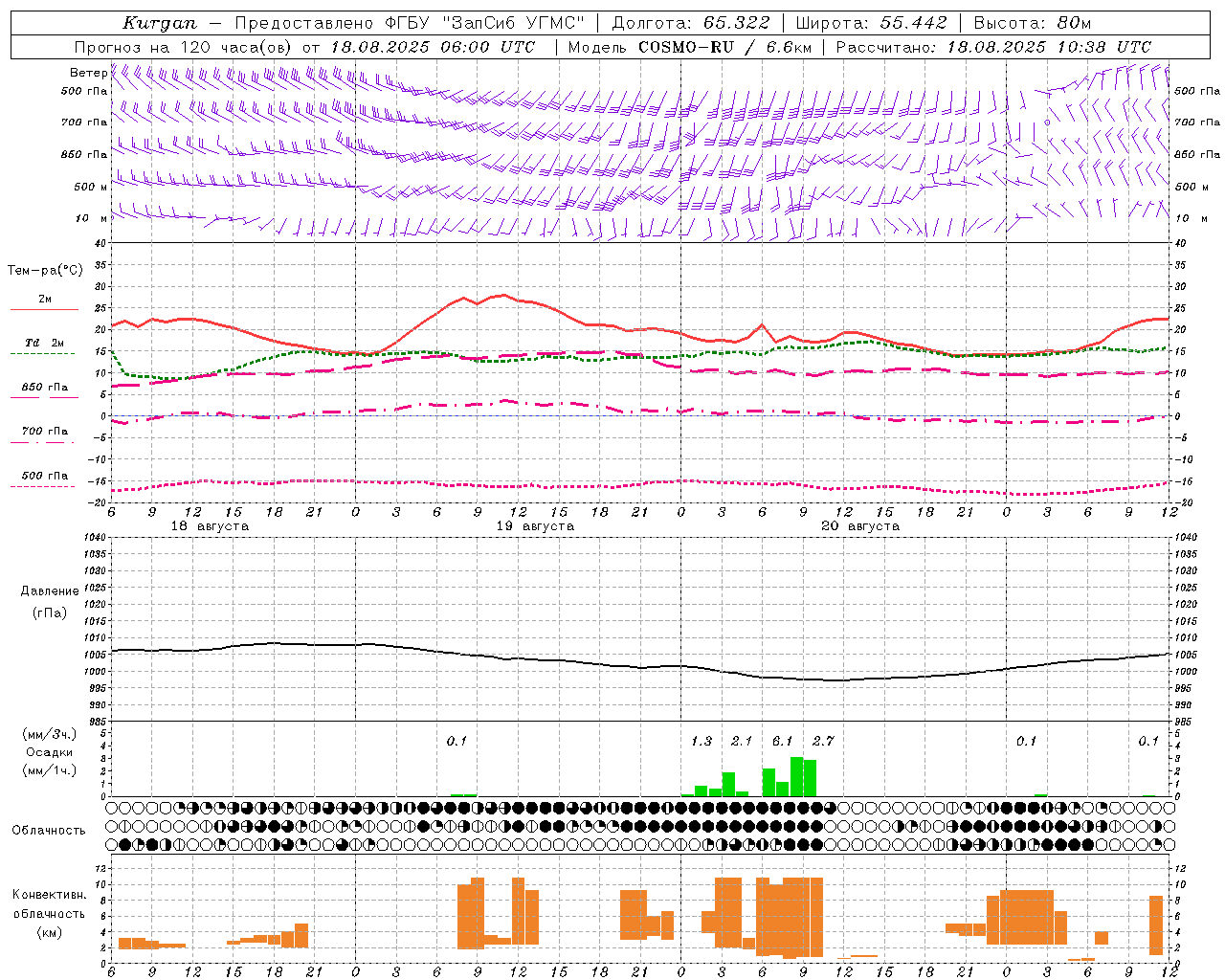Click the longitude value "Долгота: 65.322"
This screenshot has width=1225, height=980.
[x=691, y=23]
